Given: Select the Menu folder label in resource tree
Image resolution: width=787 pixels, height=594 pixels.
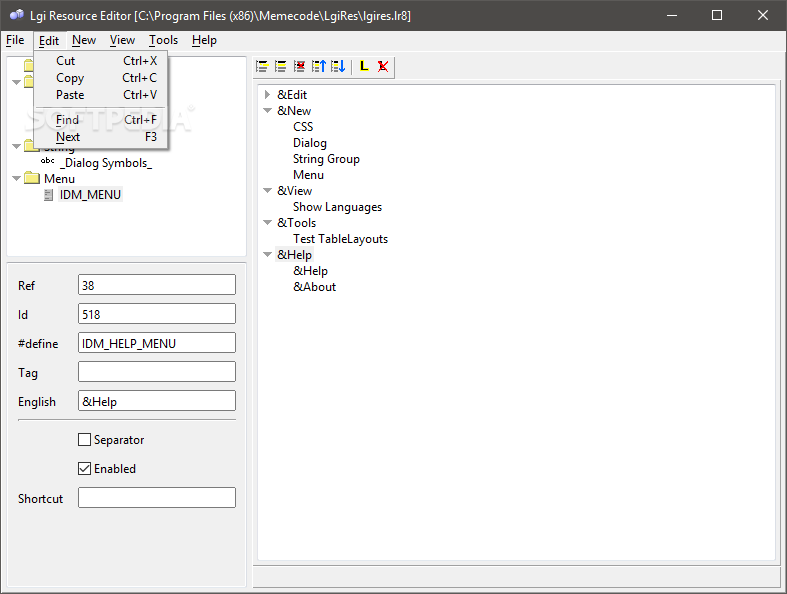Looking at the screenshot, I should [x=59, y=179].
